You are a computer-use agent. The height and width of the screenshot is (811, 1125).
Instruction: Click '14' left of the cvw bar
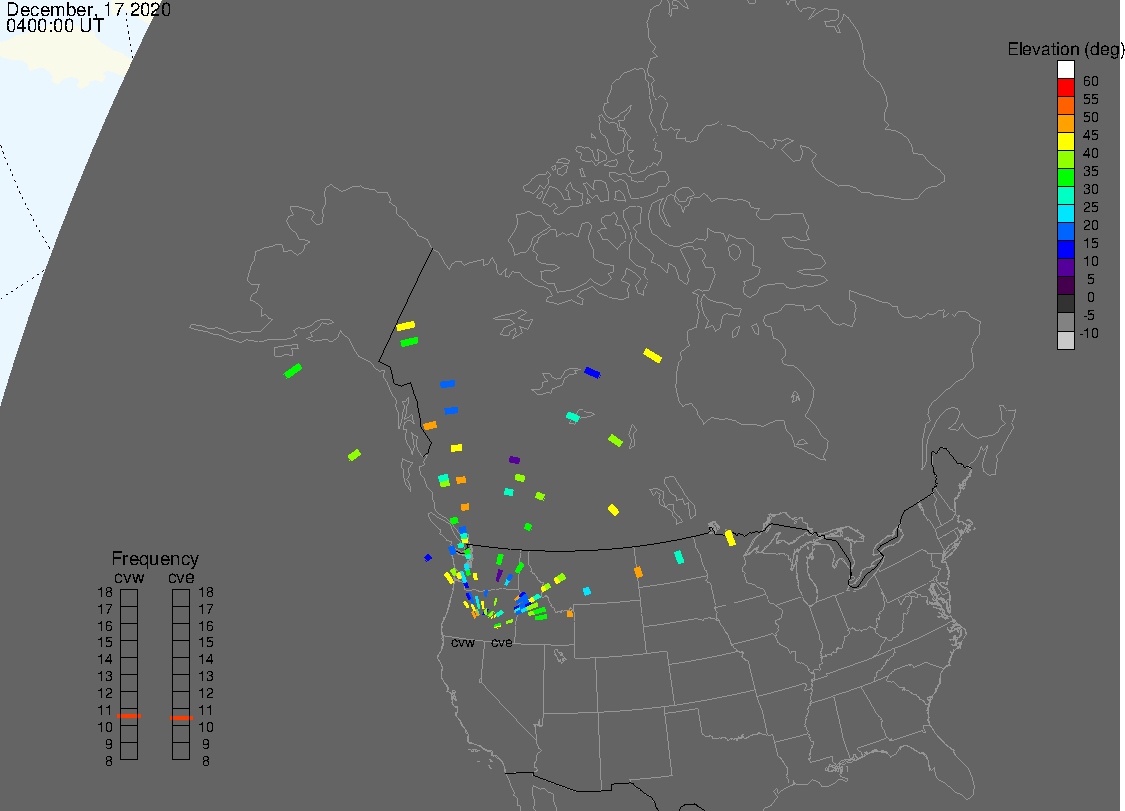pos(105,659)
